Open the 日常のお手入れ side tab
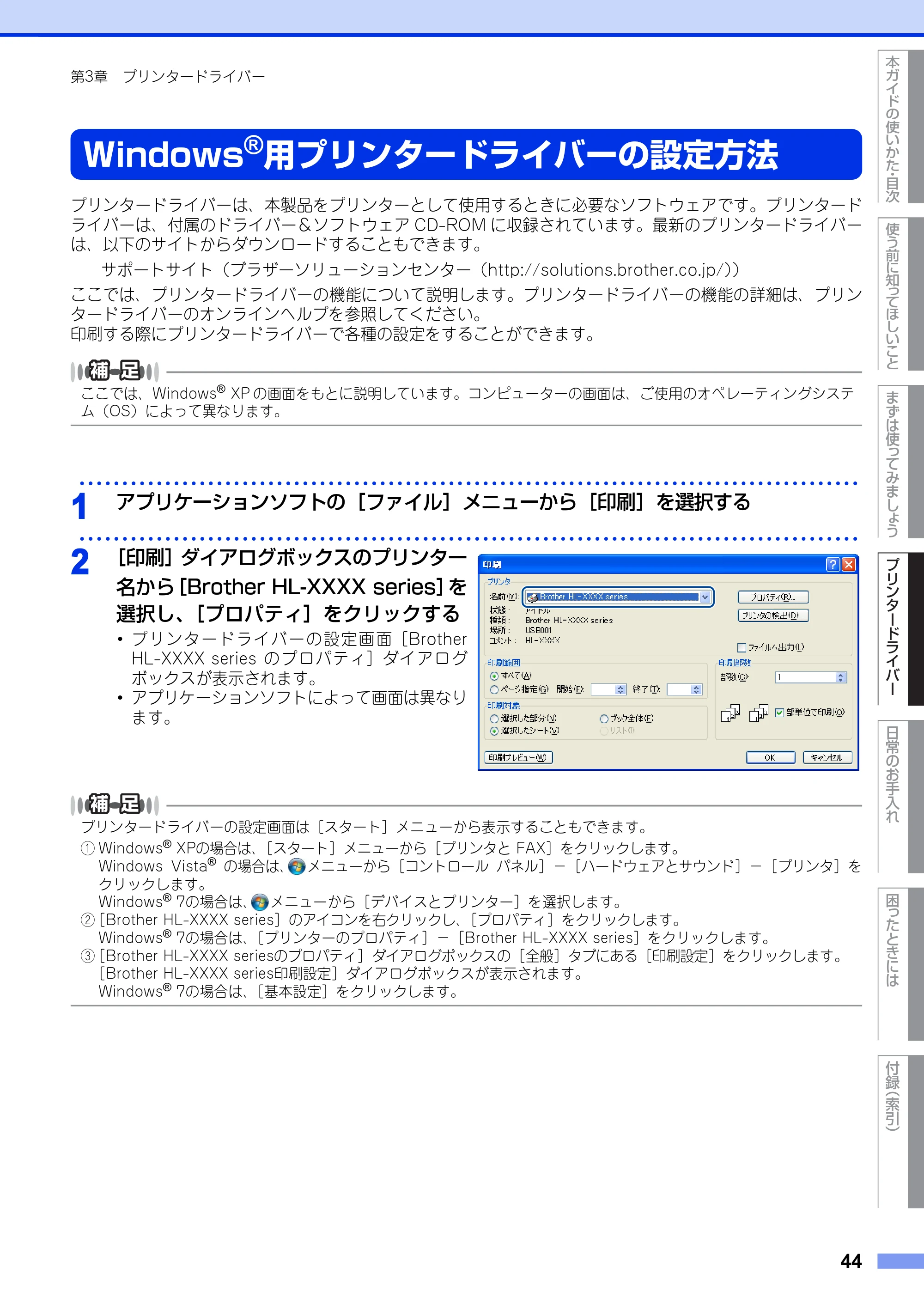924x1304 pixels. pyautogui.click(x=901, y=797)
